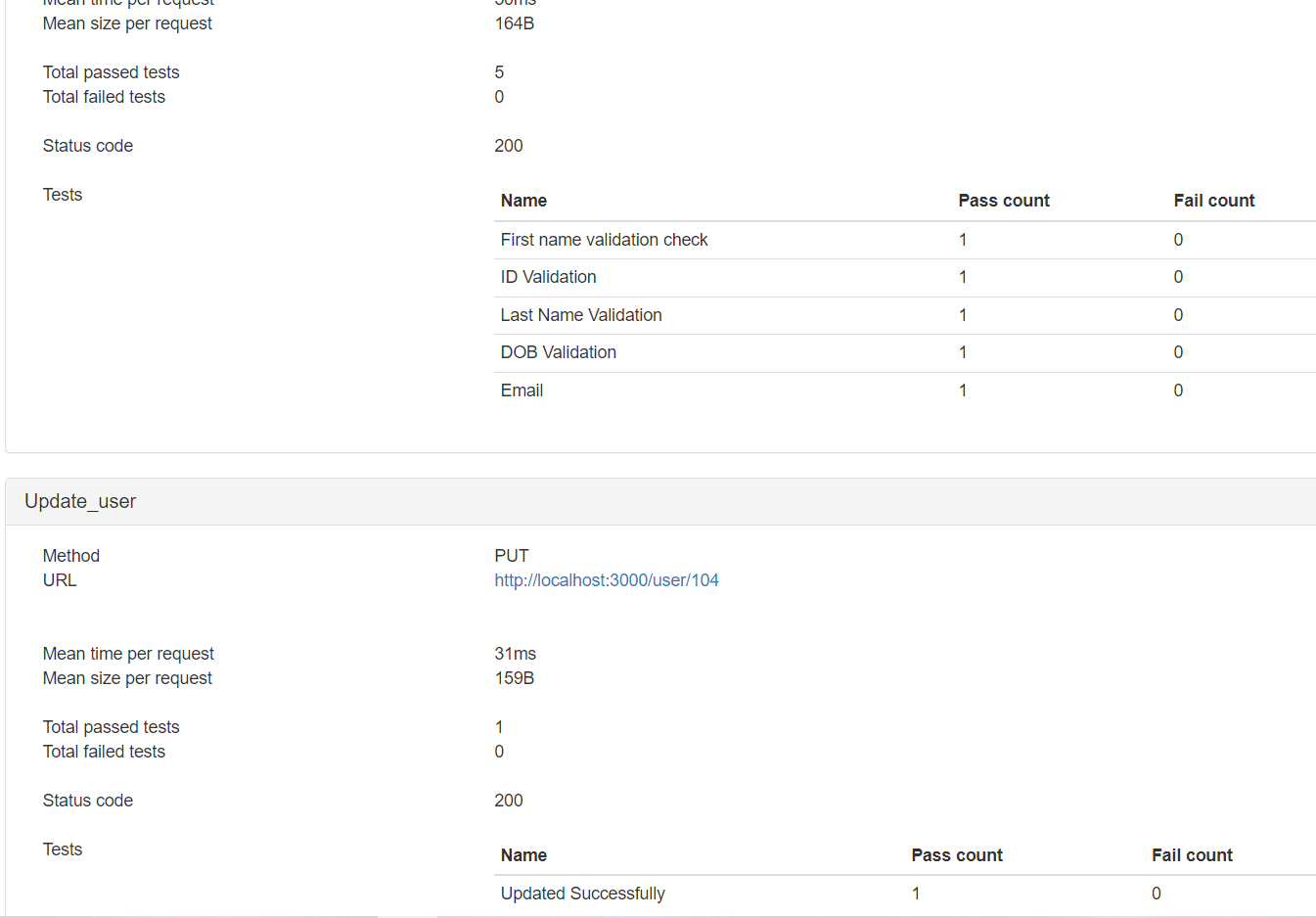Click fail count in Updated Successfully row

click(x=1157, y=894)
